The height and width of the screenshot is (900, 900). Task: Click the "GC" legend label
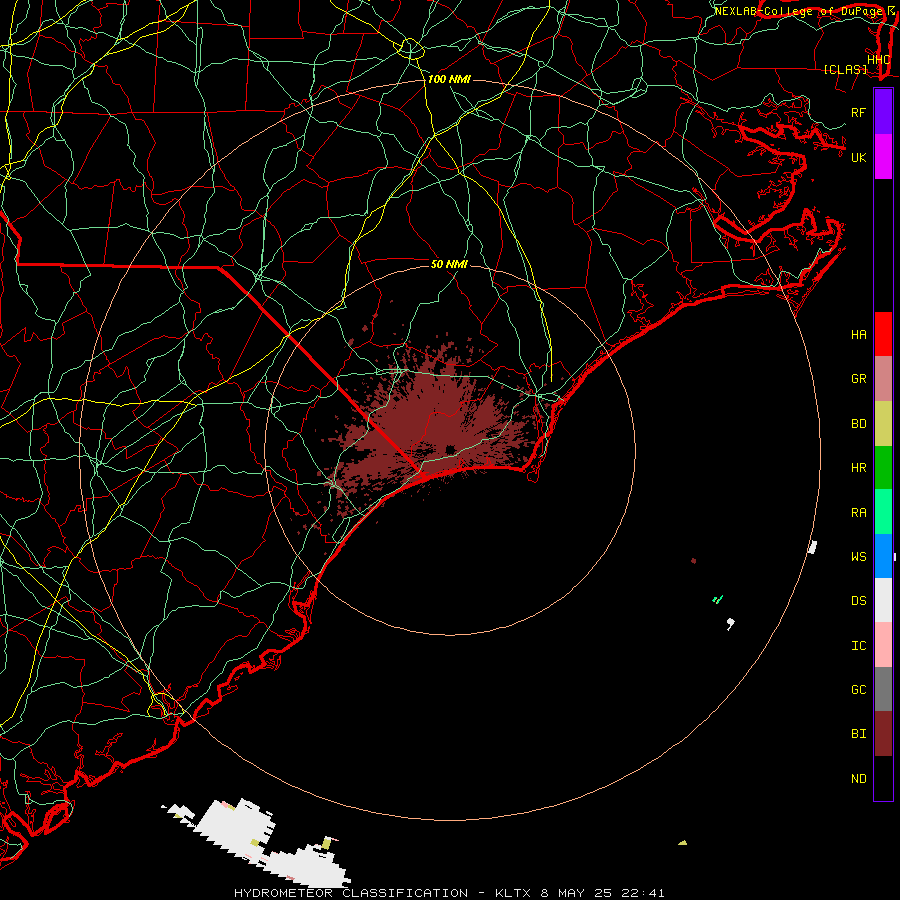pos(858,689)
